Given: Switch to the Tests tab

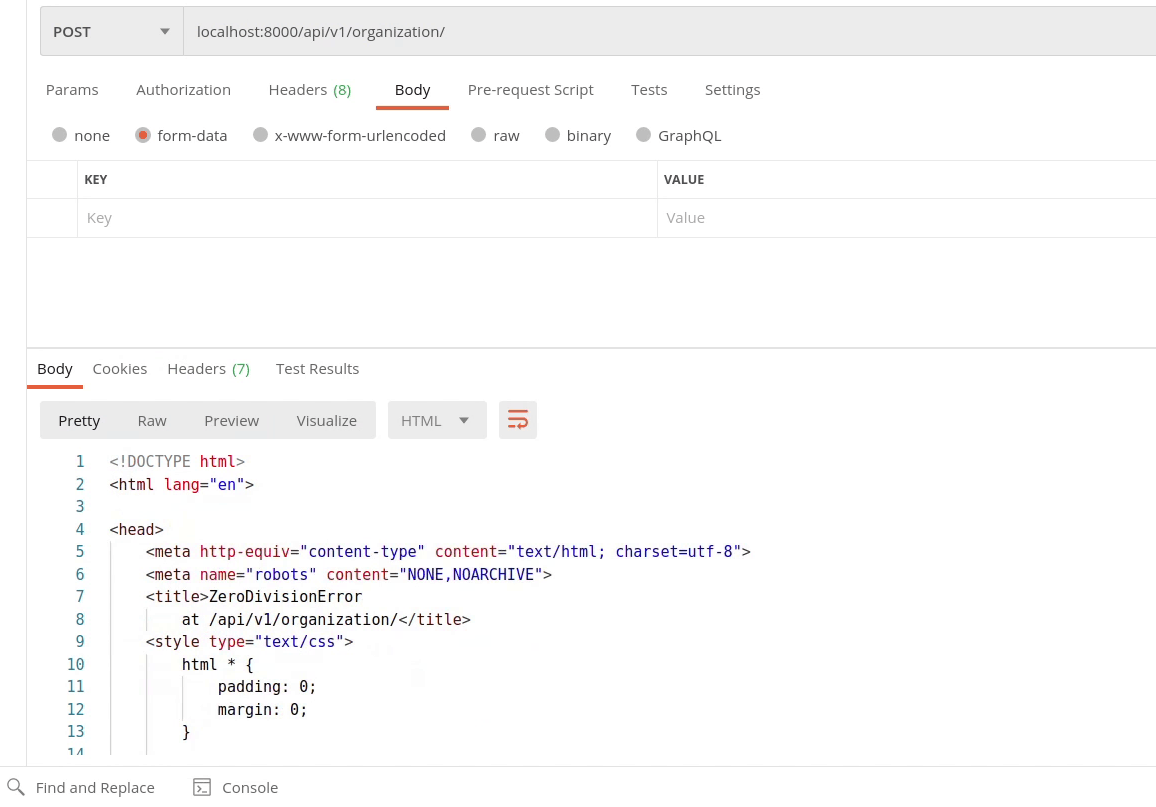Looking at the screenshot, I should click(649, 90).
